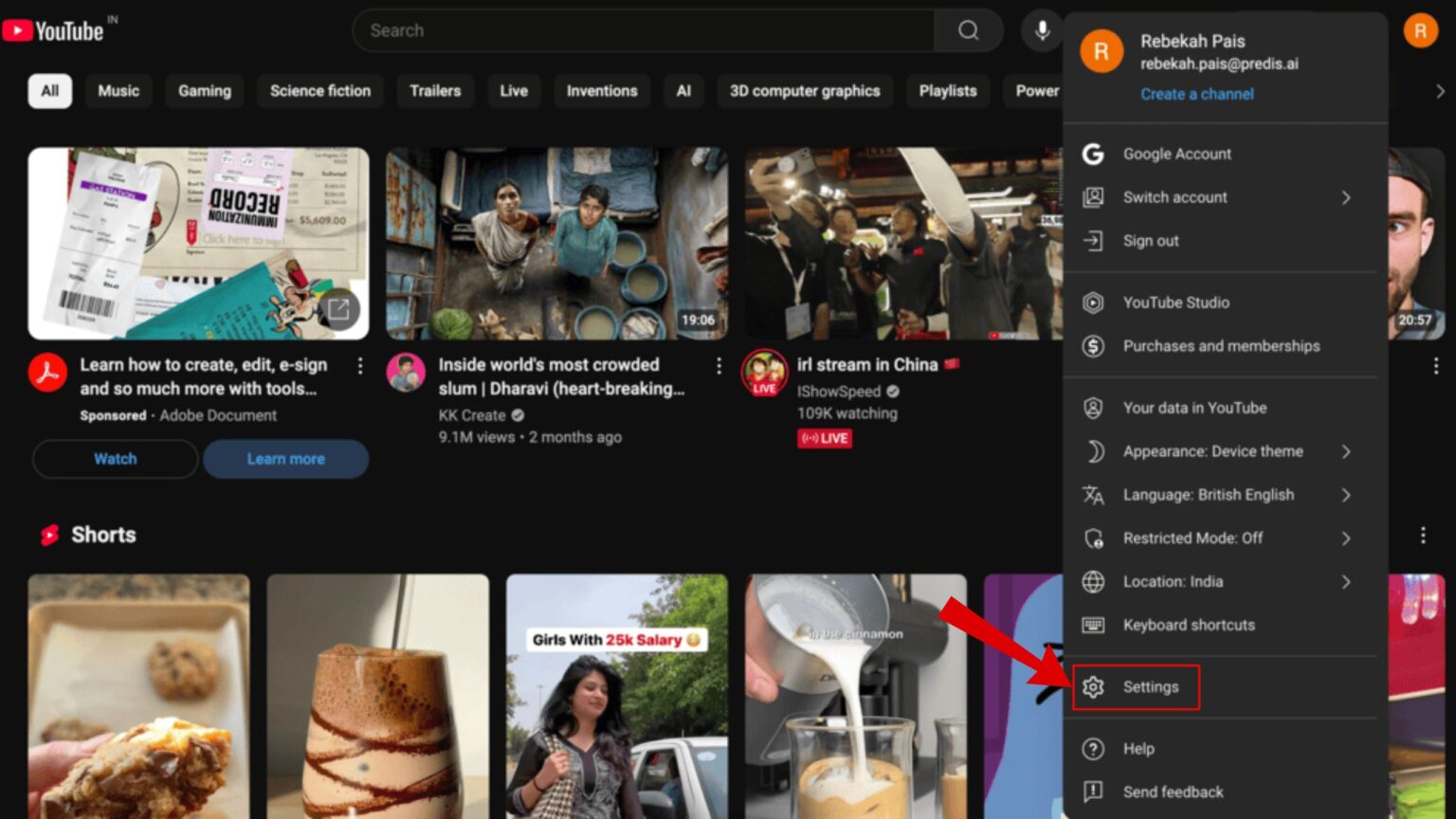Click inside the Search input field
Screen dimensions: 1456x819
point(643,30)
